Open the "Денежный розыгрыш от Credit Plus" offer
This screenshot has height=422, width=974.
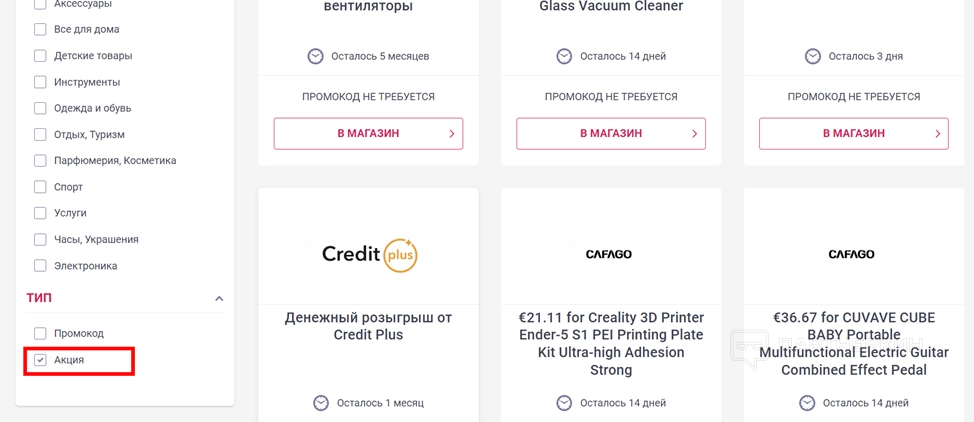pyautogui.click(x=368, y=326)
